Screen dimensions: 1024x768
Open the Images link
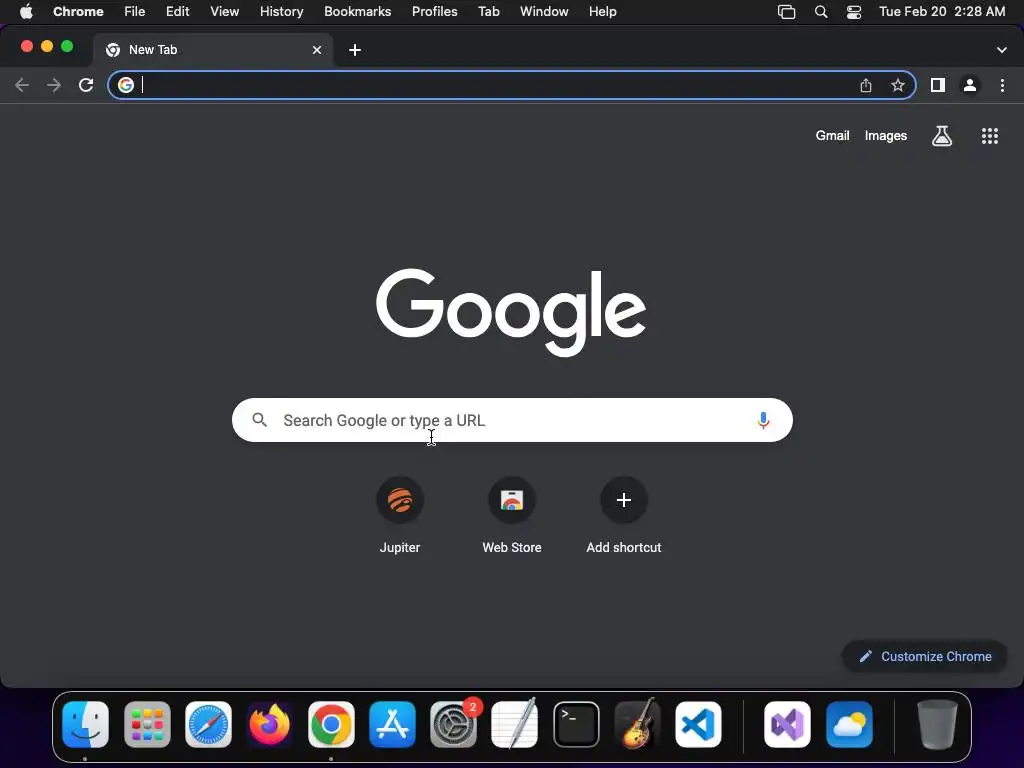tap(886, 136)
